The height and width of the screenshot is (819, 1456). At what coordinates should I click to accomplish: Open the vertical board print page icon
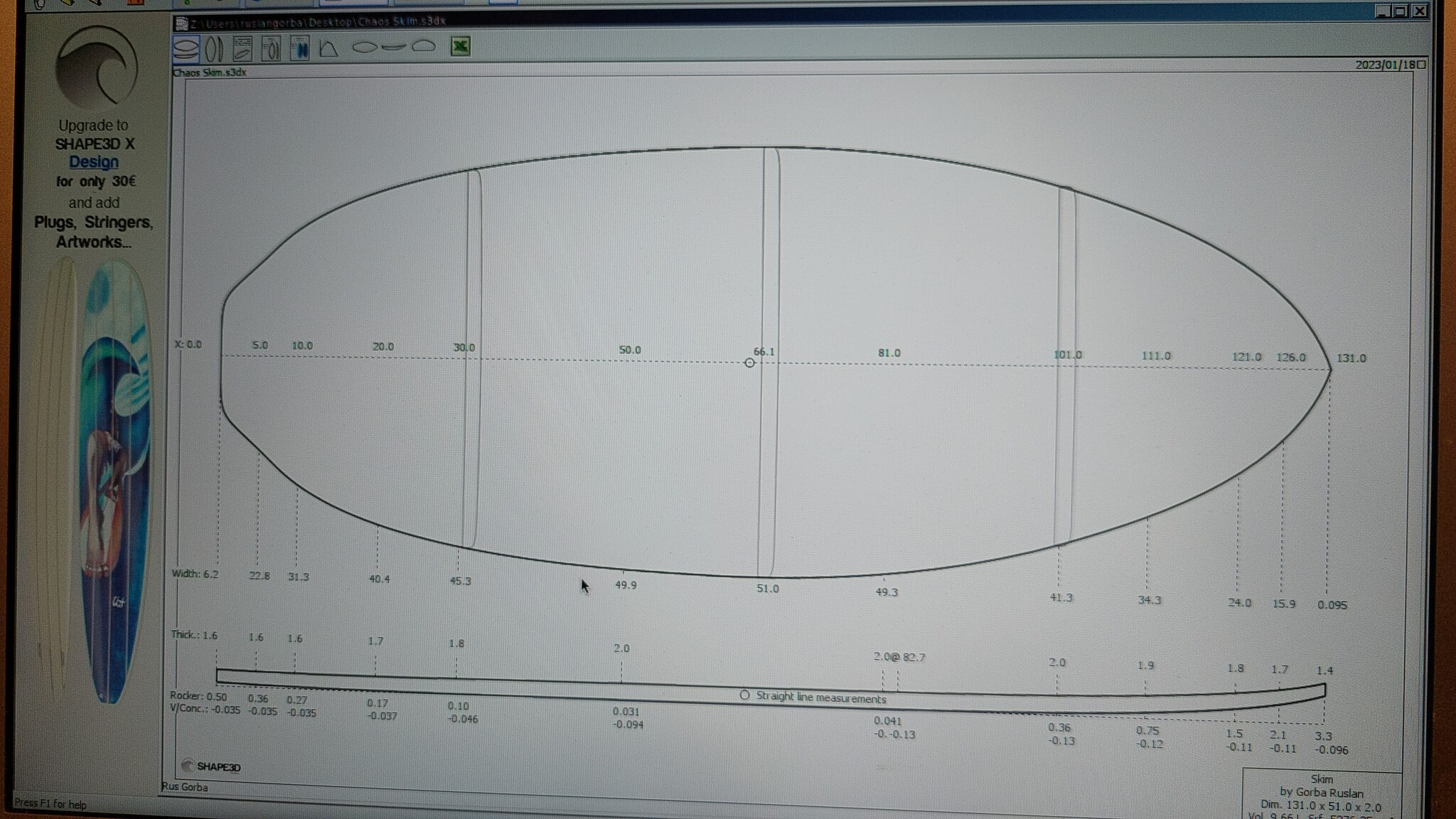click(271, 48)
